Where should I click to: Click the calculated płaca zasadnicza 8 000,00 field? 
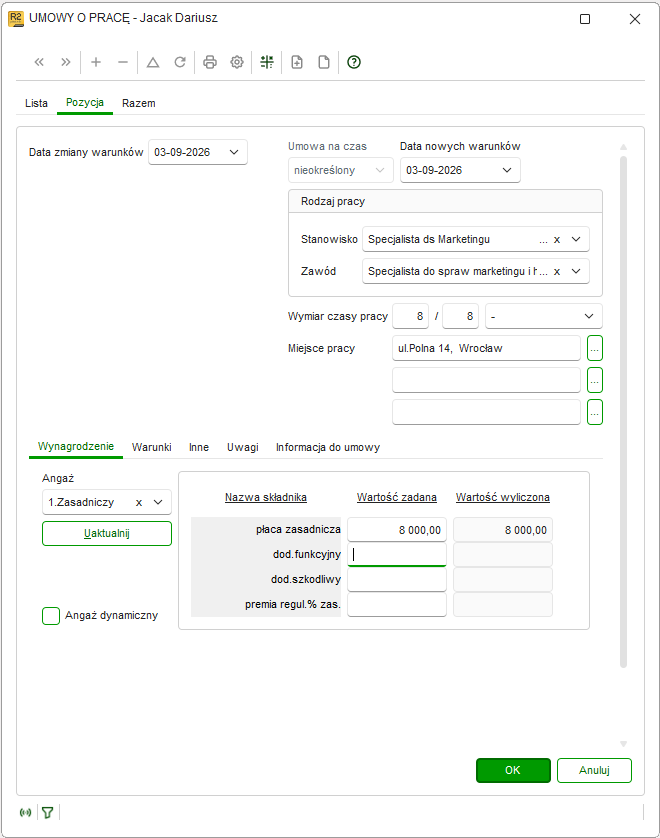(x=502, y=530)
